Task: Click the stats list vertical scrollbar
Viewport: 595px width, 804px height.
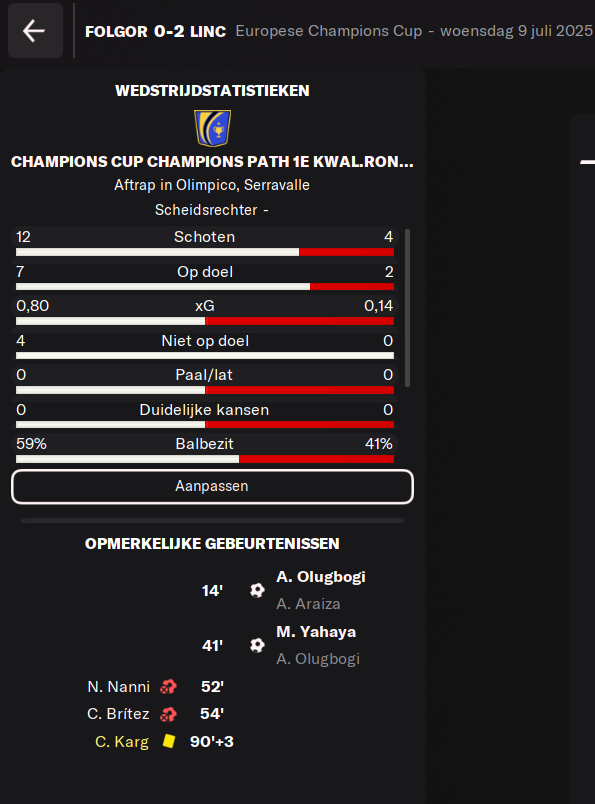Action: pos(407,308)
